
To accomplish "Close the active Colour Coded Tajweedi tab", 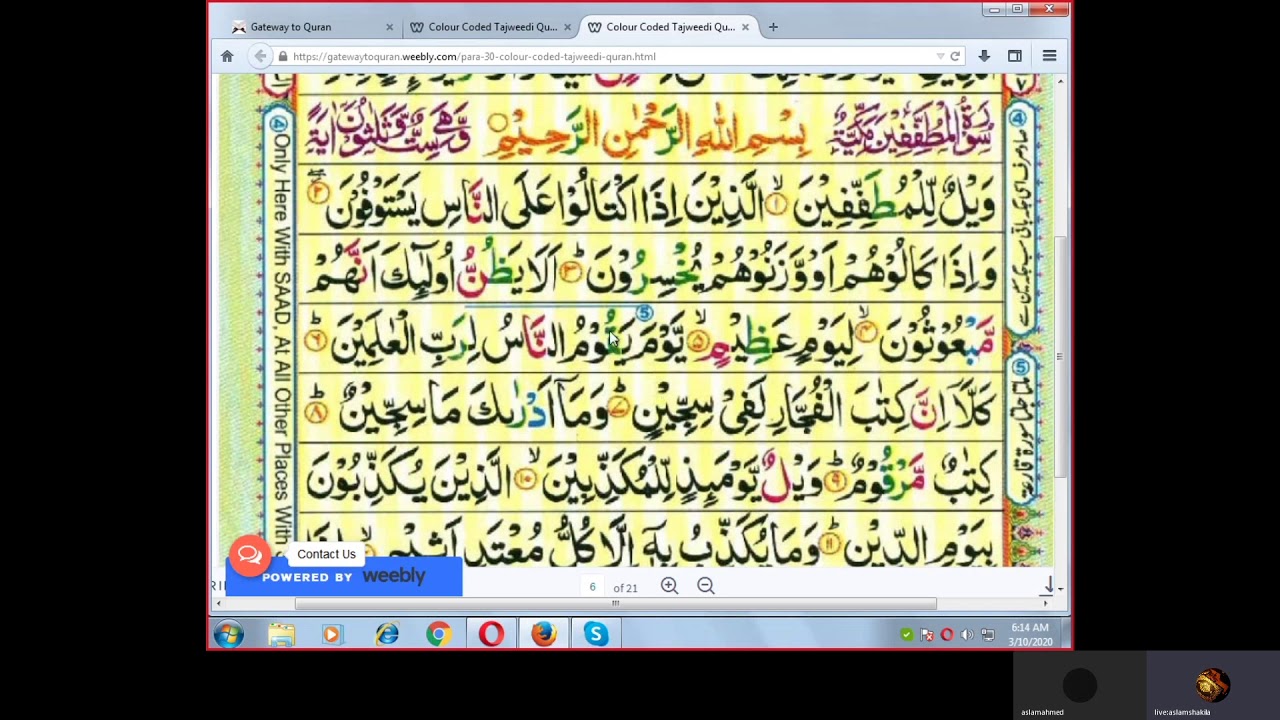I will 745,27.
